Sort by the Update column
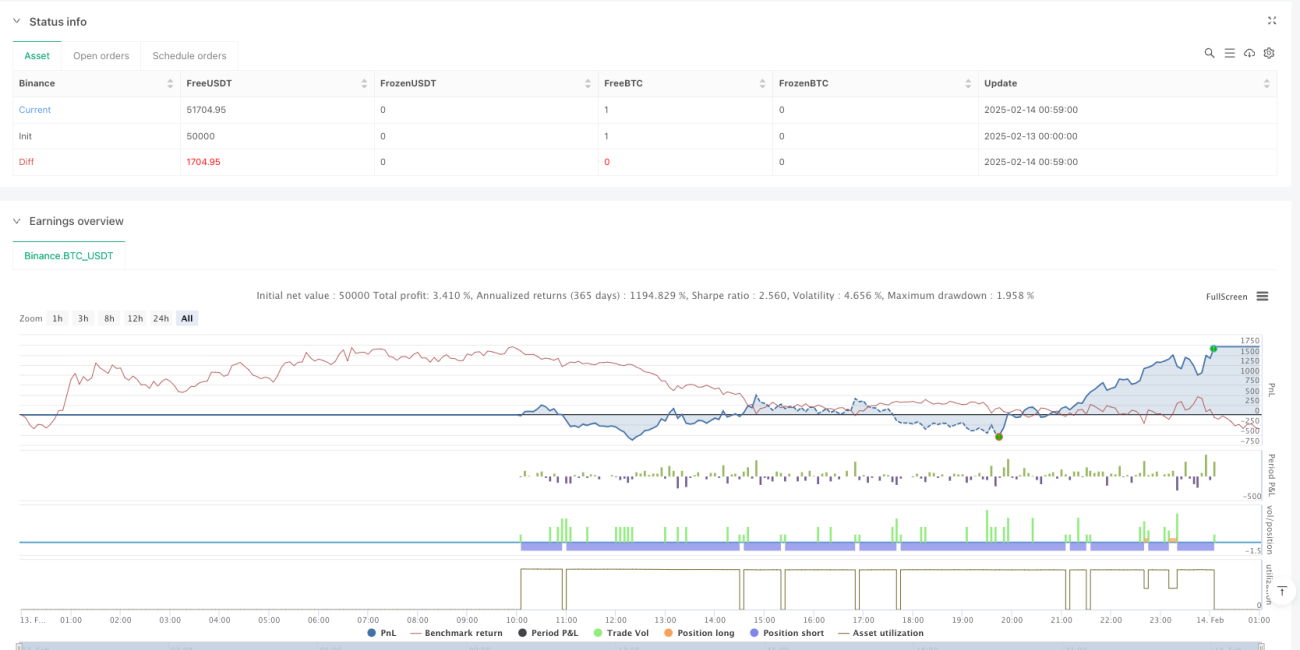This screenshot has width=1300, height=650. (1127, 83)
